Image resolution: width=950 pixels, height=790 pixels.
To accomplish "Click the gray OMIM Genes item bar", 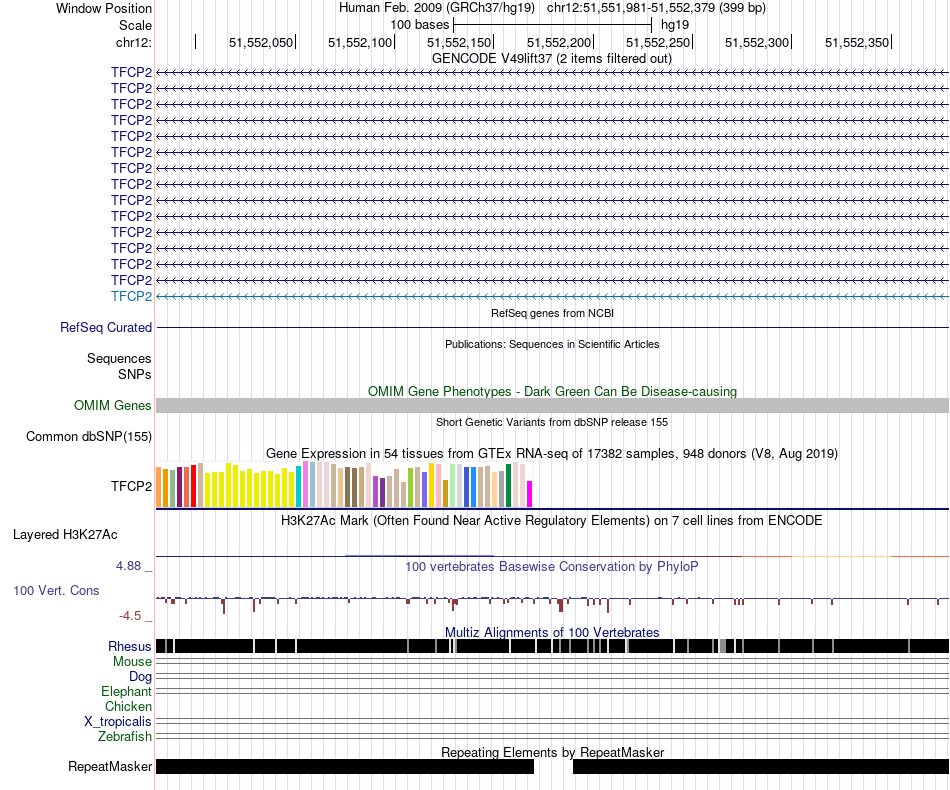I will (x=552, y=406).
